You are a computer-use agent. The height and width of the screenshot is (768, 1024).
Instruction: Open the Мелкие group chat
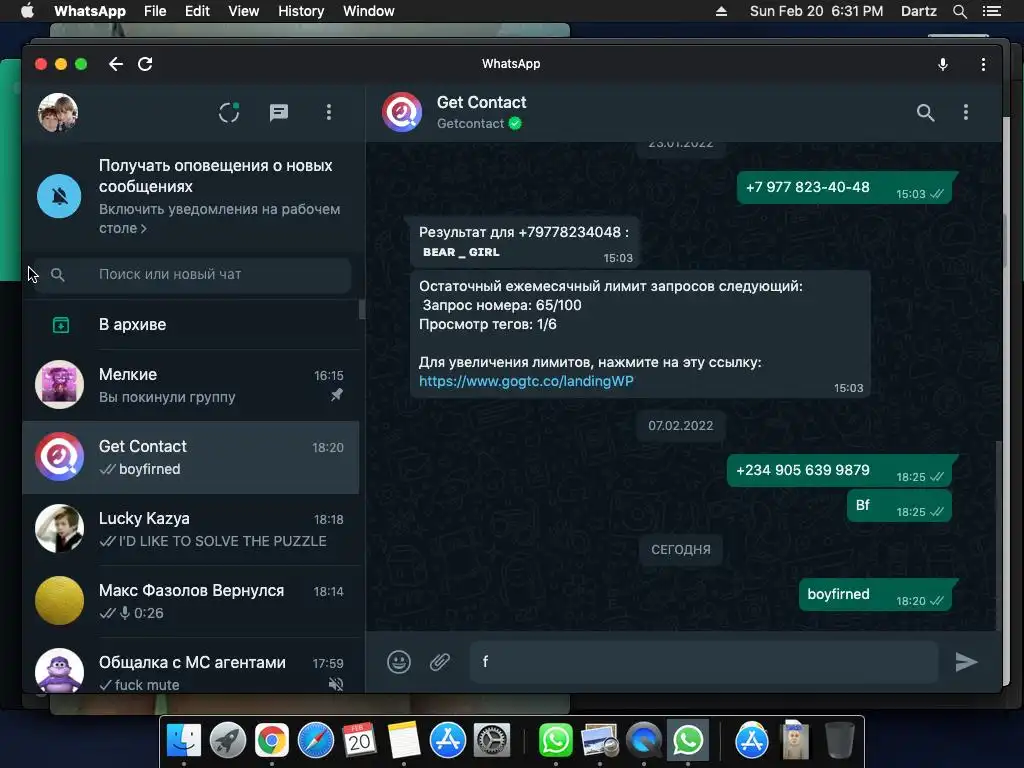coord(191,385)
